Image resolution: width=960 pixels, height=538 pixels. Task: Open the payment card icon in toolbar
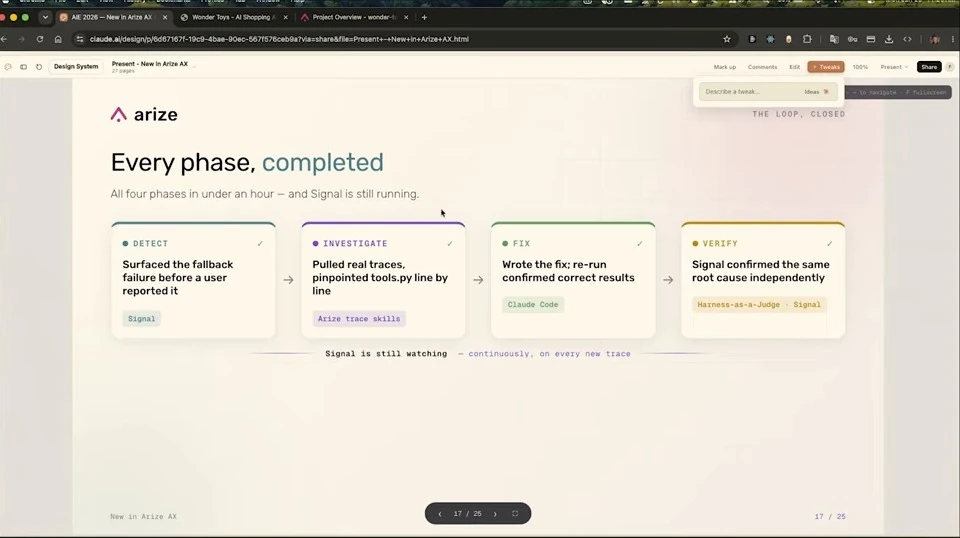pyautogui.click(x=871, y=39)
